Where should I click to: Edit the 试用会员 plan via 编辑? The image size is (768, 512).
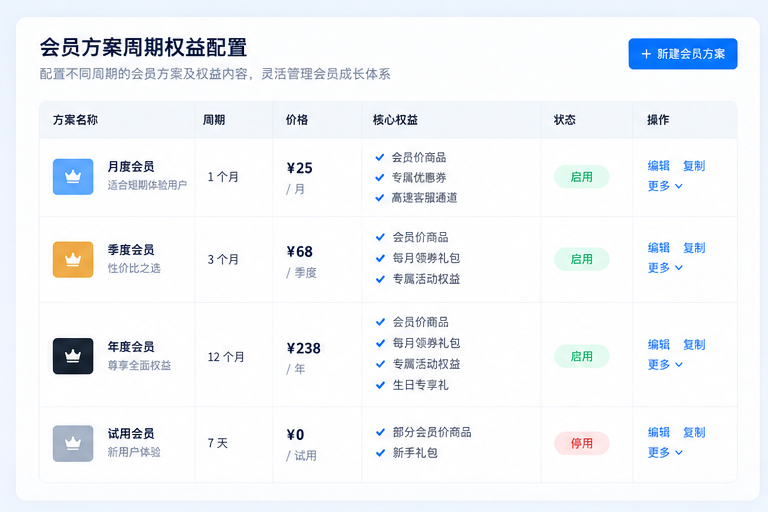[658, 433]
